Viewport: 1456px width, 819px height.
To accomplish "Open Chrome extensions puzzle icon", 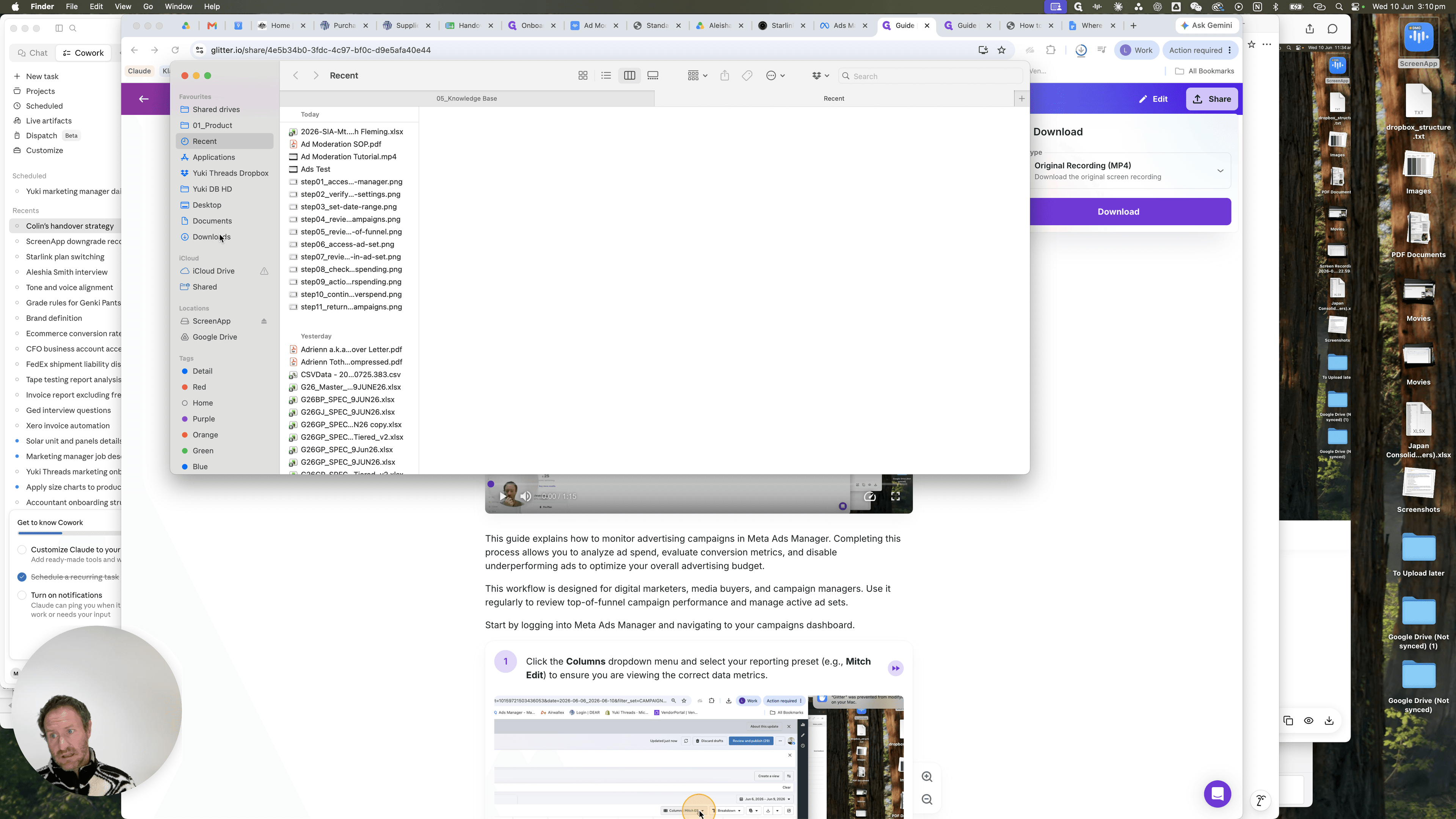I will pos(1051,50).
